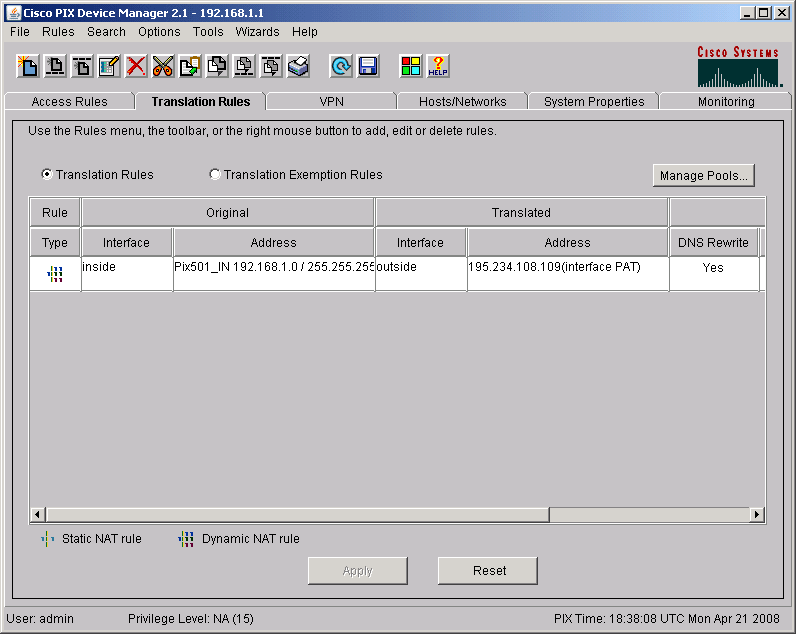Screen dimensions: 796x634
Task: Click the 'inside' original interface cell
Action: point(127,274)
